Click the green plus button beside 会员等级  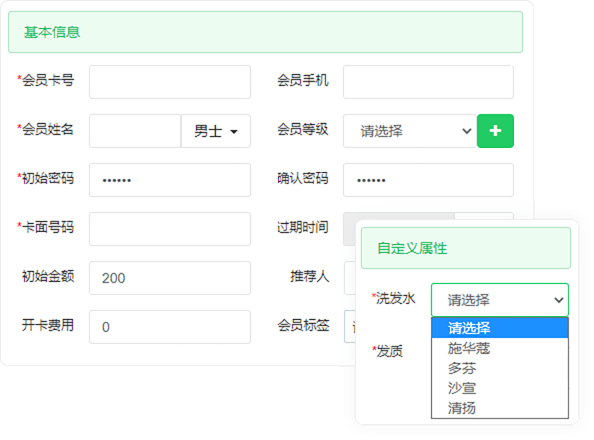(495, 131)
